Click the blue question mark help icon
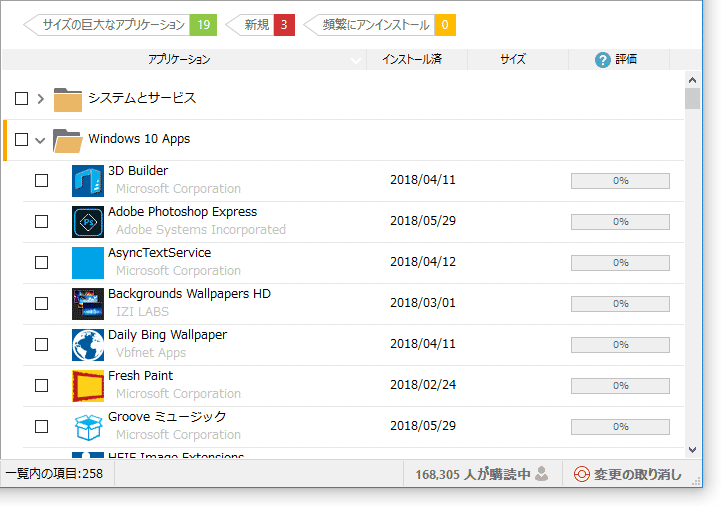721x506 pixels. [602, 59]
